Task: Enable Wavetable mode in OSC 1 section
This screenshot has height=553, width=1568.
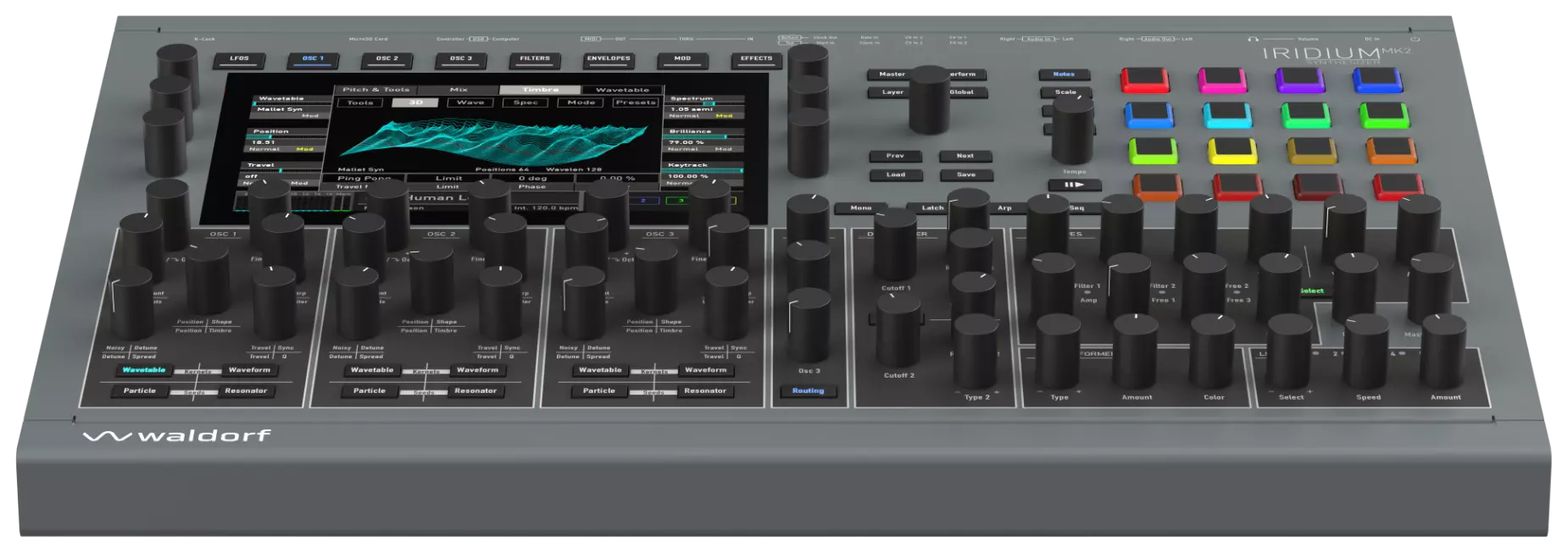Action: (144, 370)
